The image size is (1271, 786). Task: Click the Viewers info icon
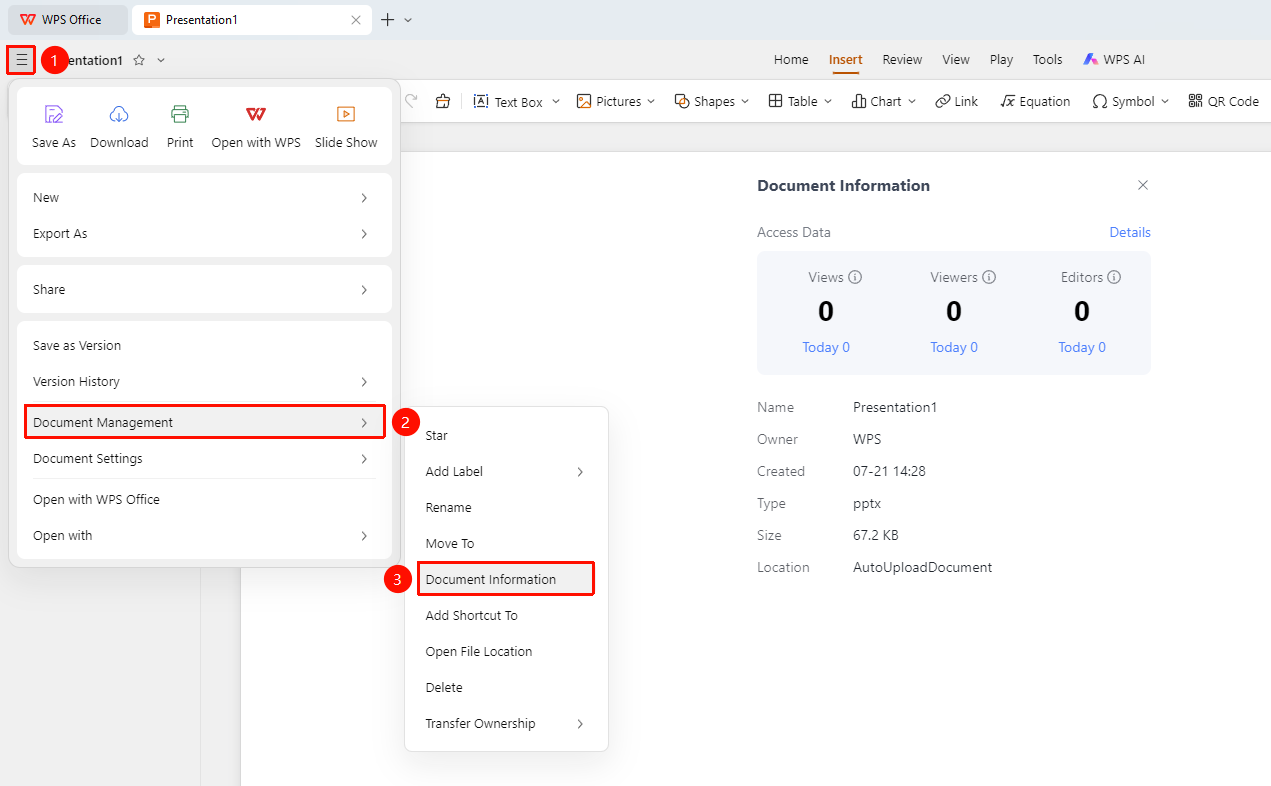coord(989,277)
